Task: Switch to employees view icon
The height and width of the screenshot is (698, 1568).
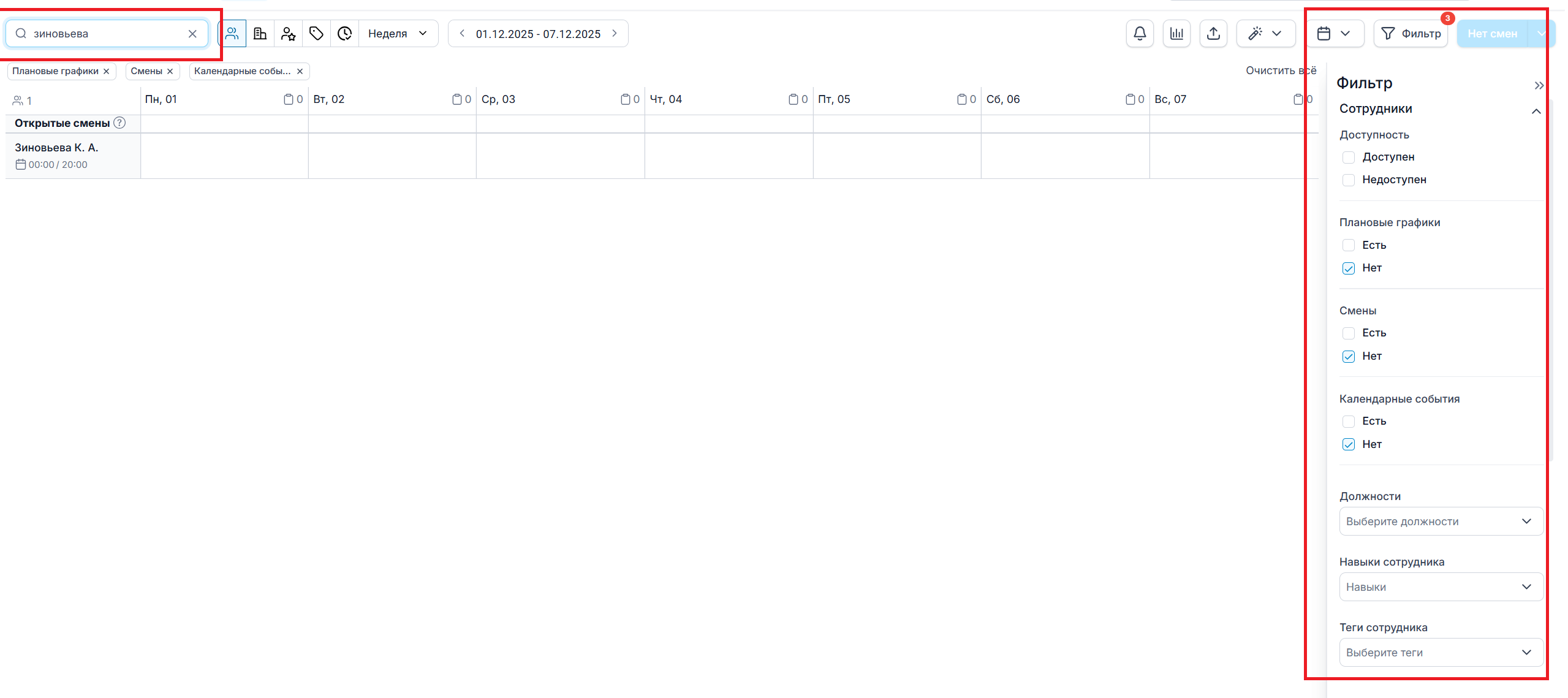Action: (232, 34)
